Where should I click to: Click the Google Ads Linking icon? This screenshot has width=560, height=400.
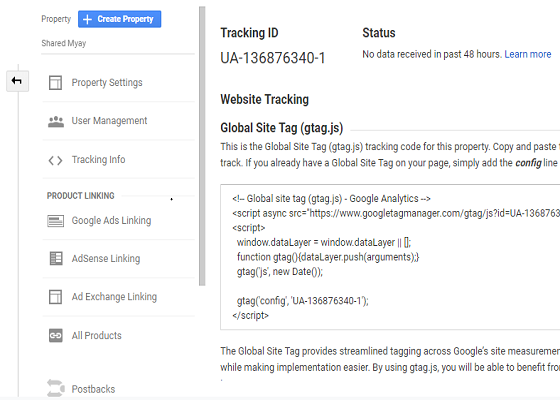(x=55, y=221)
